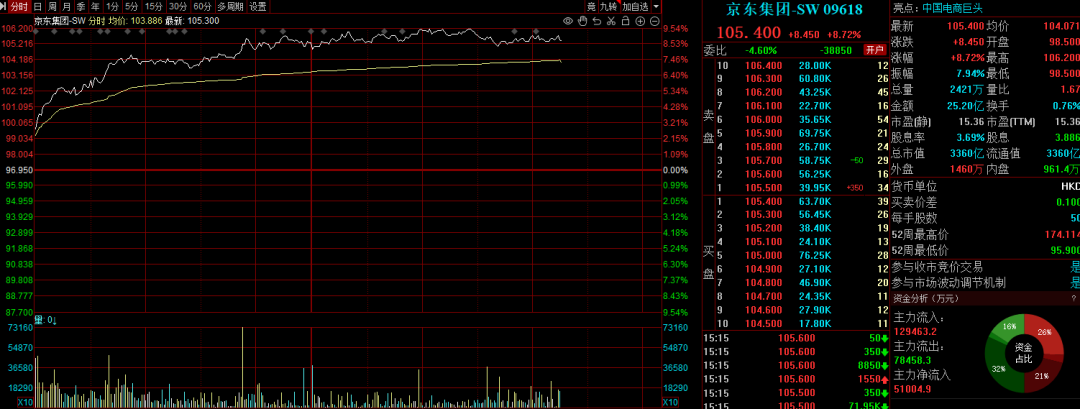Select the 5分 five-minute period tab
The width and height of the screenshot is (1080, 409).
pyautogui.click(x=131, y=6)
